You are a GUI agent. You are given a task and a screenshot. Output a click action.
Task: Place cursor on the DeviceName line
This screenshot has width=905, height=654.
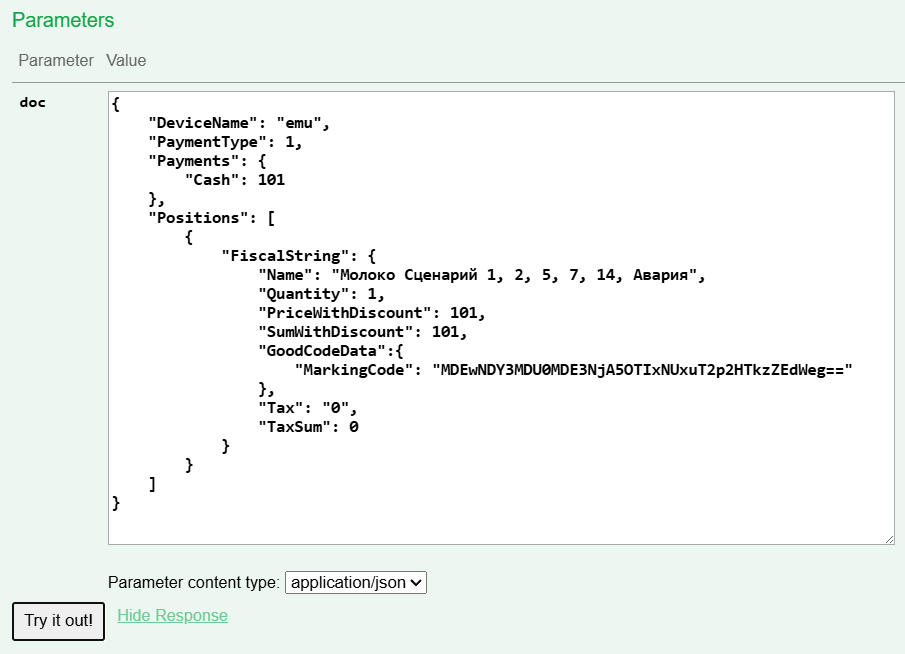[238, 123]
